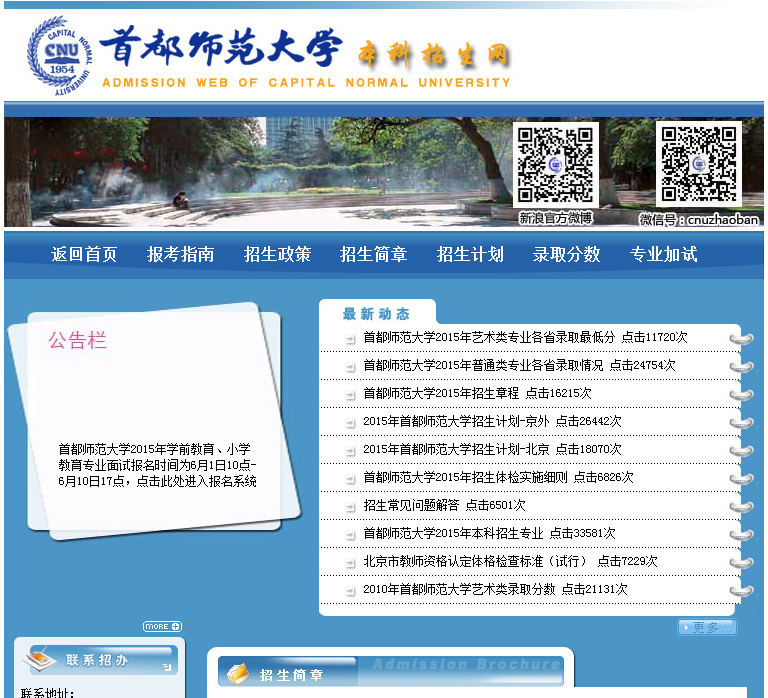768x698 pixels.
Task: Open the 录取分数 menu item
Action: pyautogui.click(x=567, y=254)
